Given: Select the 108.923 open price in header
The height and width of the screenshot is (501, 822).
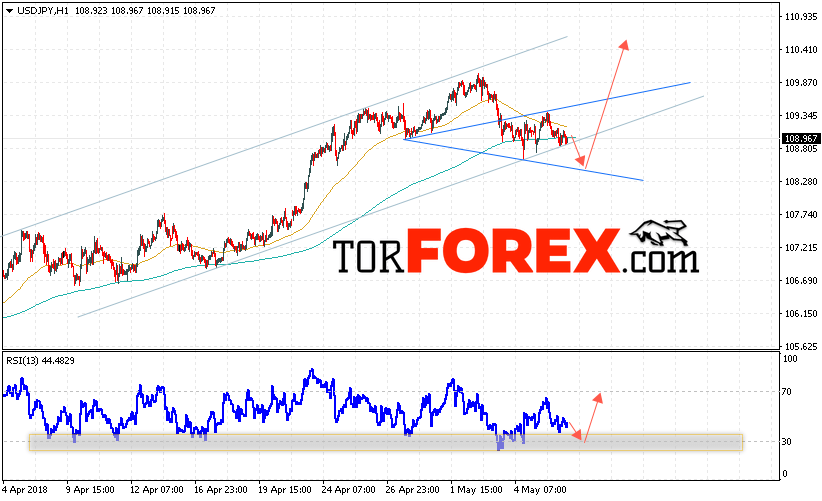Looking at the screenshot, I should 91,10.
